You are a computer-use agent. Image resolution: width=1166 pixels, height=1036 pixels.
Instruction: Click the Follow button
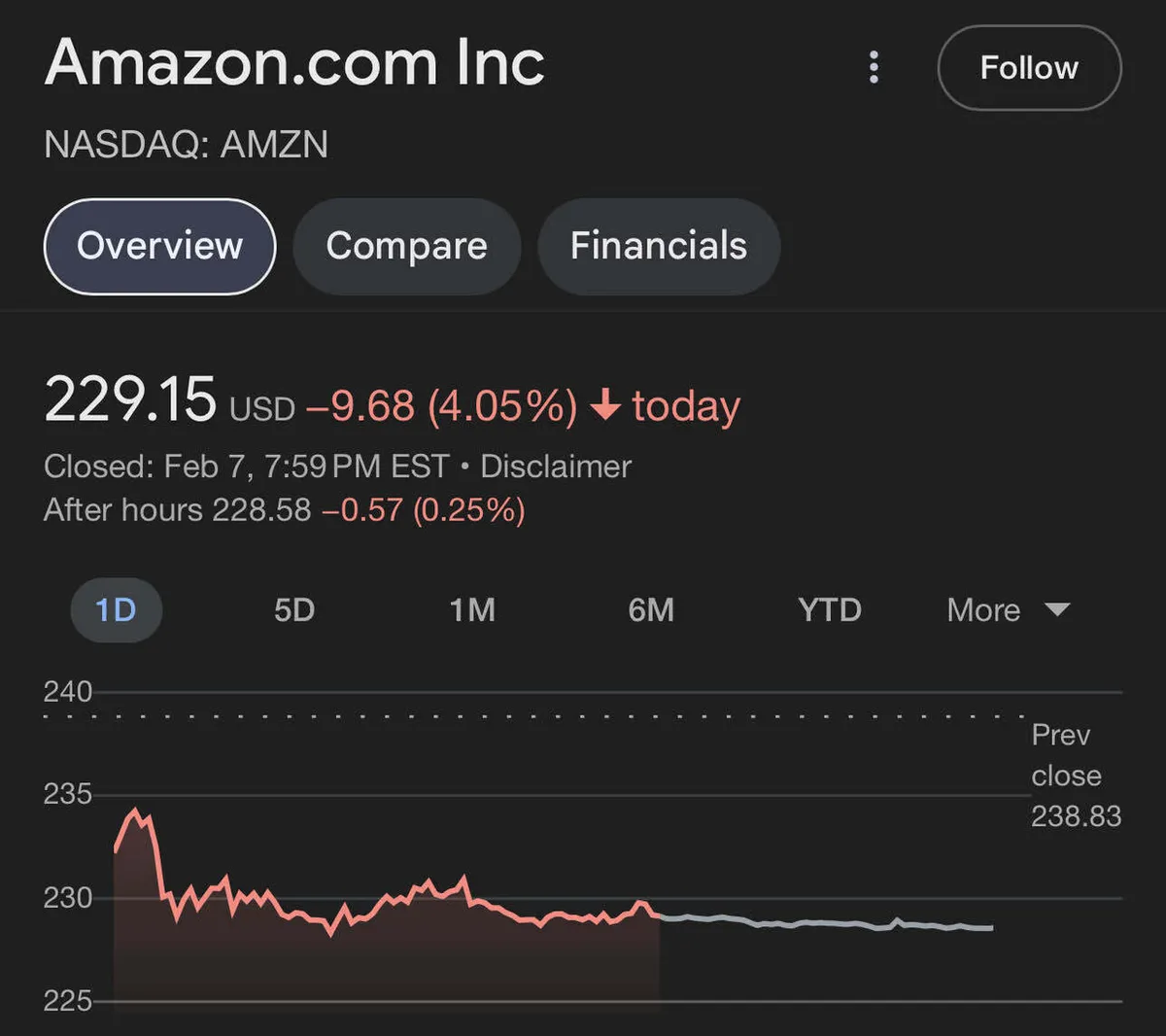pyautogui.click(x=1029, y=68)
